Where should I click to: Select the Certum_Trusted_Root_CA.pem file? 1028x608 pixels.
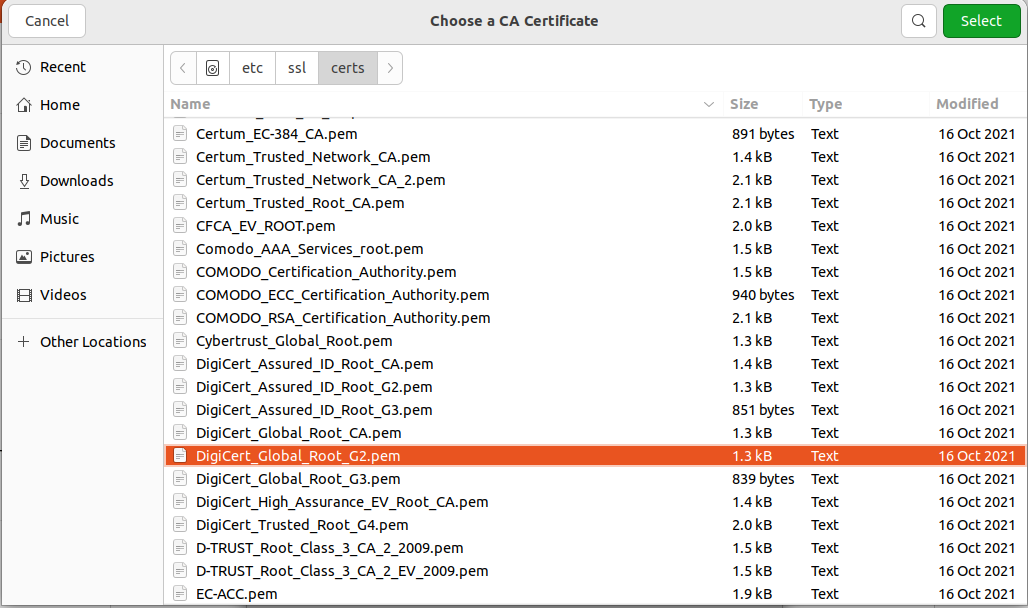click(300, 203)
